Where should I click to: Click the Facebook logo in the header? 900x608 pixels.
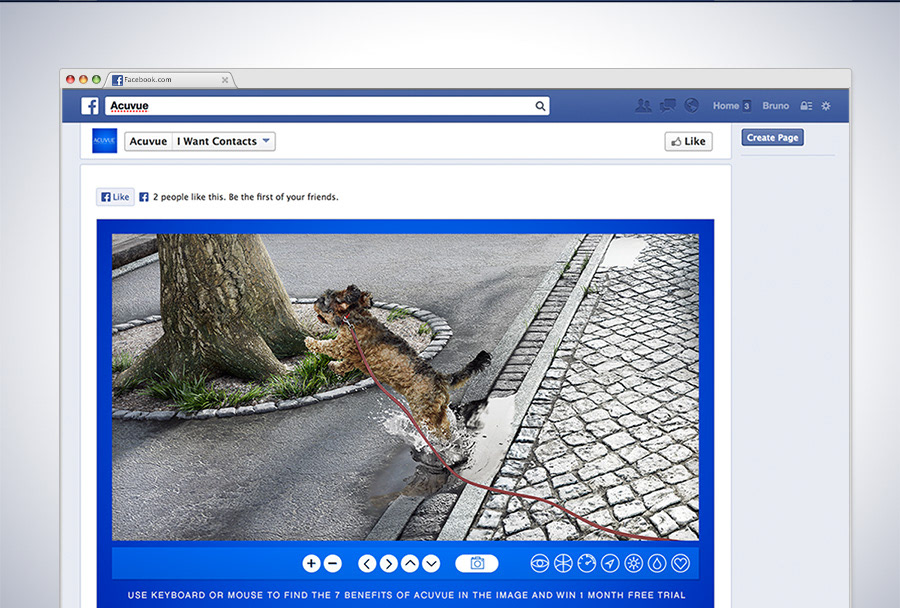point(90,106)
